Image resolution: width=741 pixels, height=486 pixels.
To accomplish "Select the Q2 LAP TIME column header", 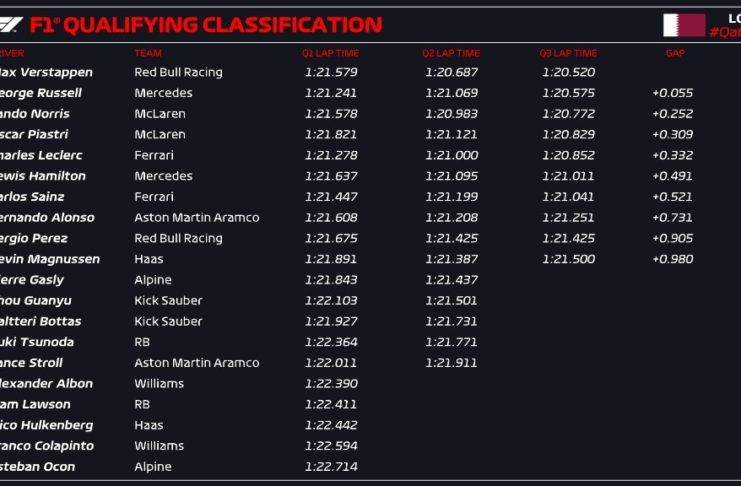I will click(450, 53).
